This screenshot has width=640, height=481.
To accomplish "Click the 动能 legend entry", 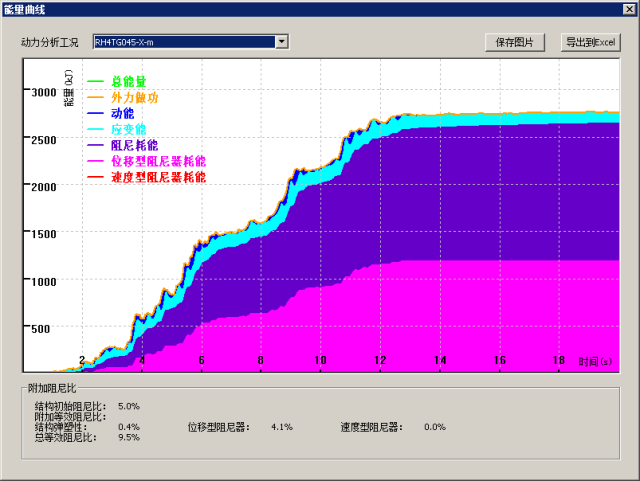I will (x=122, y=114).
